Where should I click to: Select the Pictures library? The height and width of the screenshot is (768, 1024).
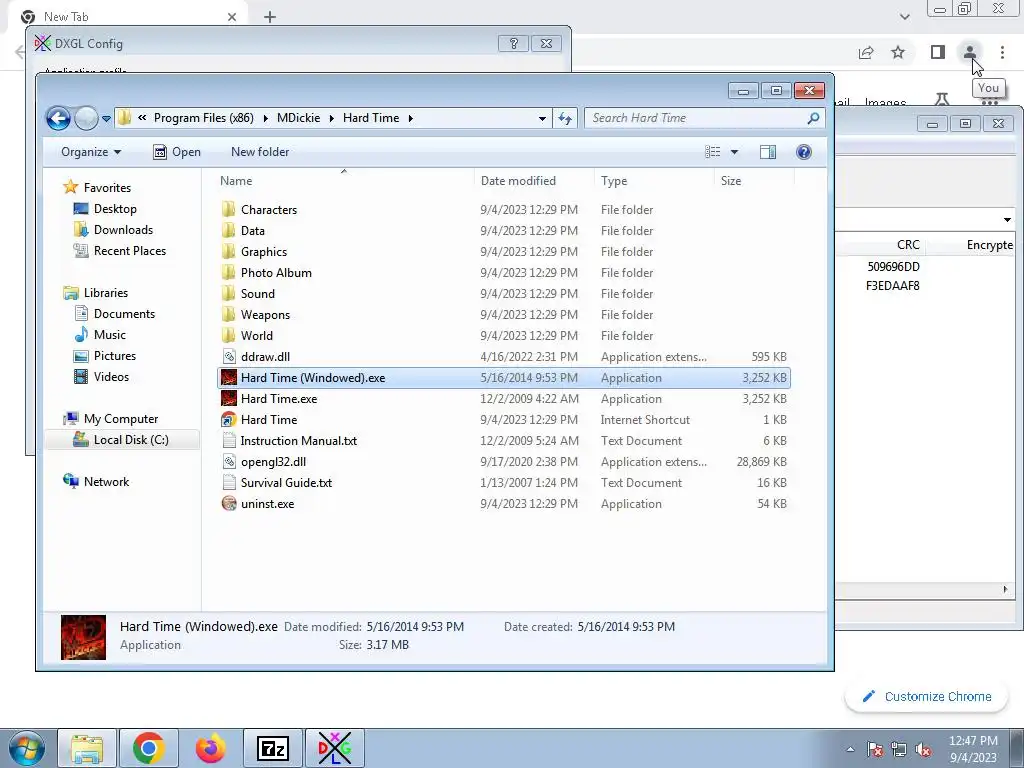[105, 356]
